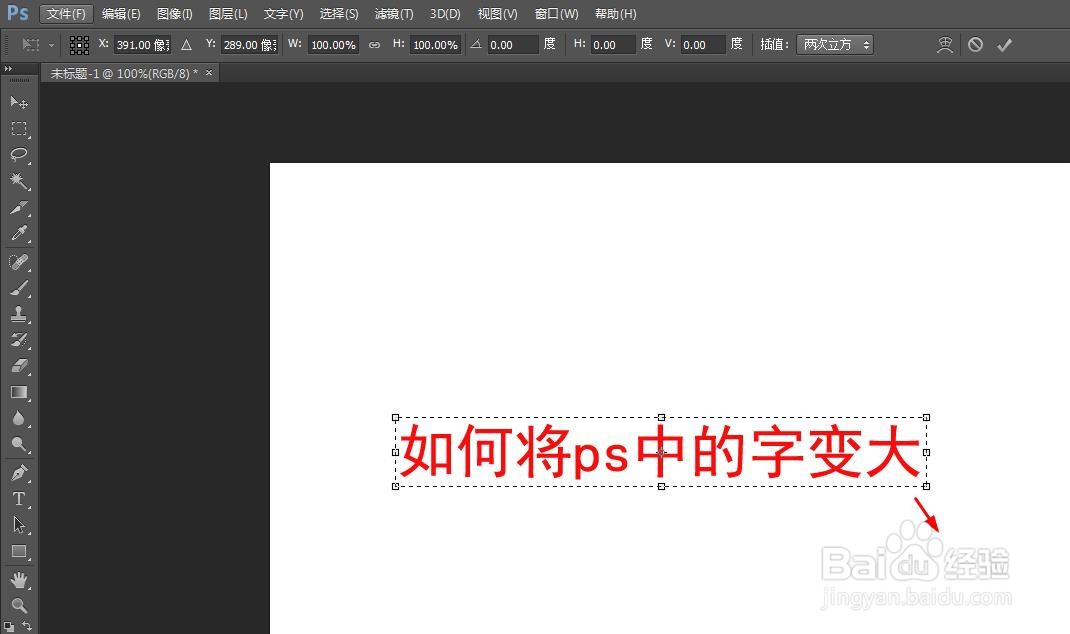Close the 未标题-1 document tab
Image resolution: width=1070 pixels, height=634 pixels.
click(x=209, y=72)
